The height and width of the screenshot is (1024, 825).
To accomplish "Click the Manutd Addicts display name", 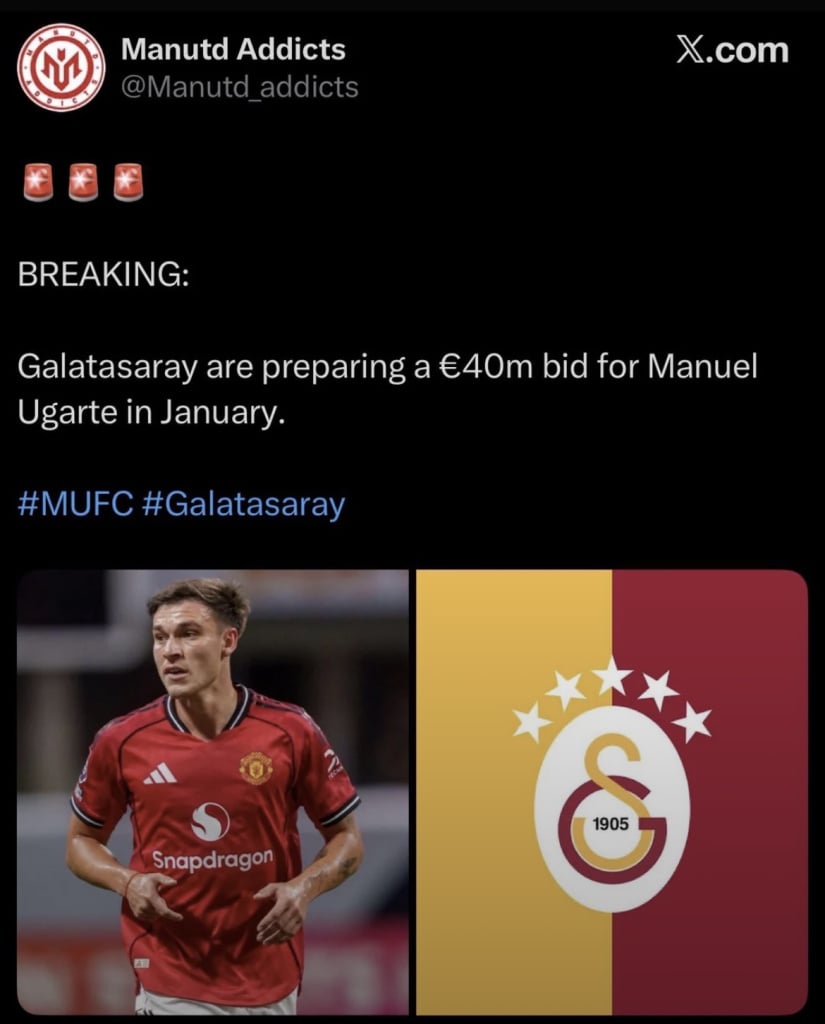I will 233,49.
